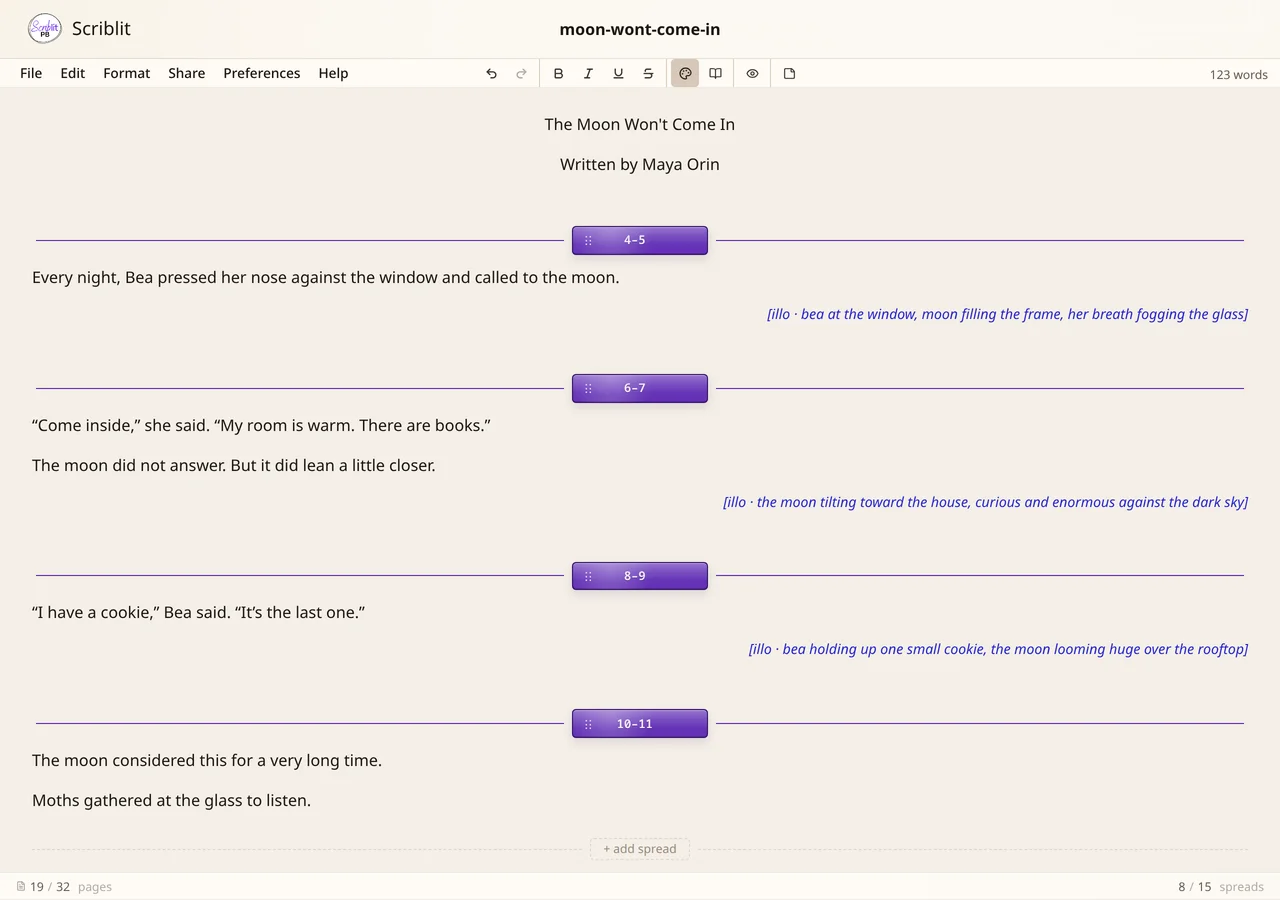The height and width of the screenshot is (900, 1280).
Task: Toggle underline formatting
Action: click(618, 73)
